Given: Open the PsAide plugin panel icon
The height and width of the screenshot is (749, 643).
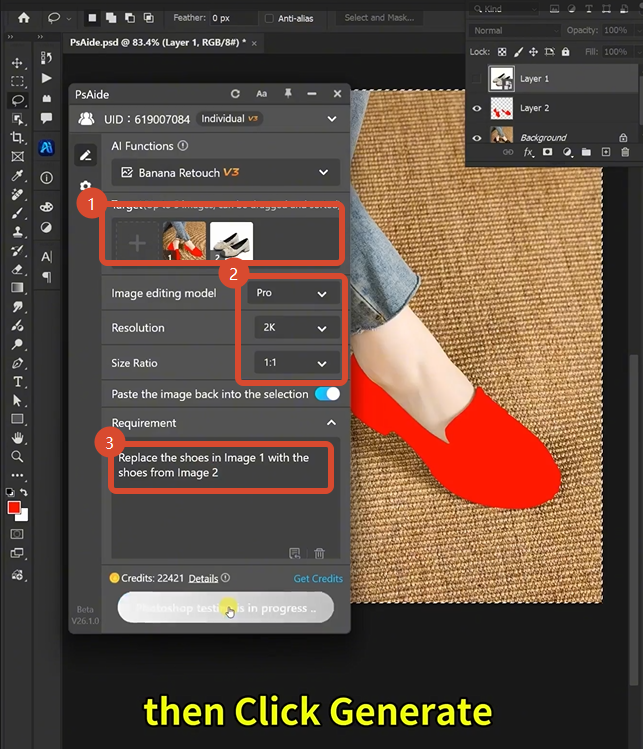Looking at the screenshot, I should (46, 147).
